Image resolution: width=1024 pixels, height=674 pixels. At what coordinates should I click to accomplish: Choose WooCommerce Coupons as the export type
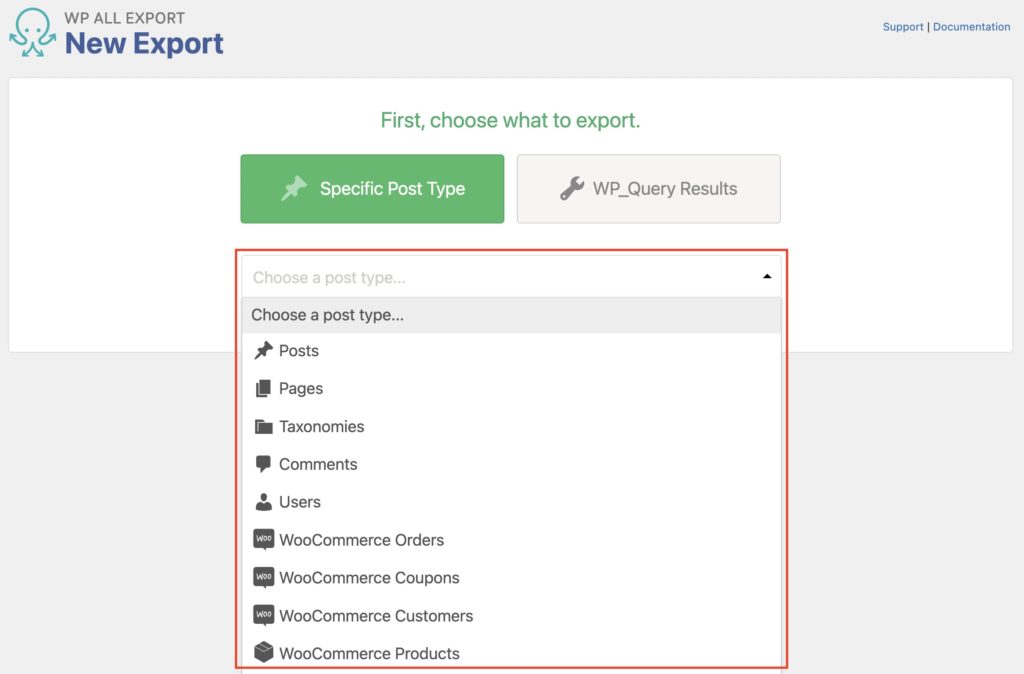coord(367,577)
